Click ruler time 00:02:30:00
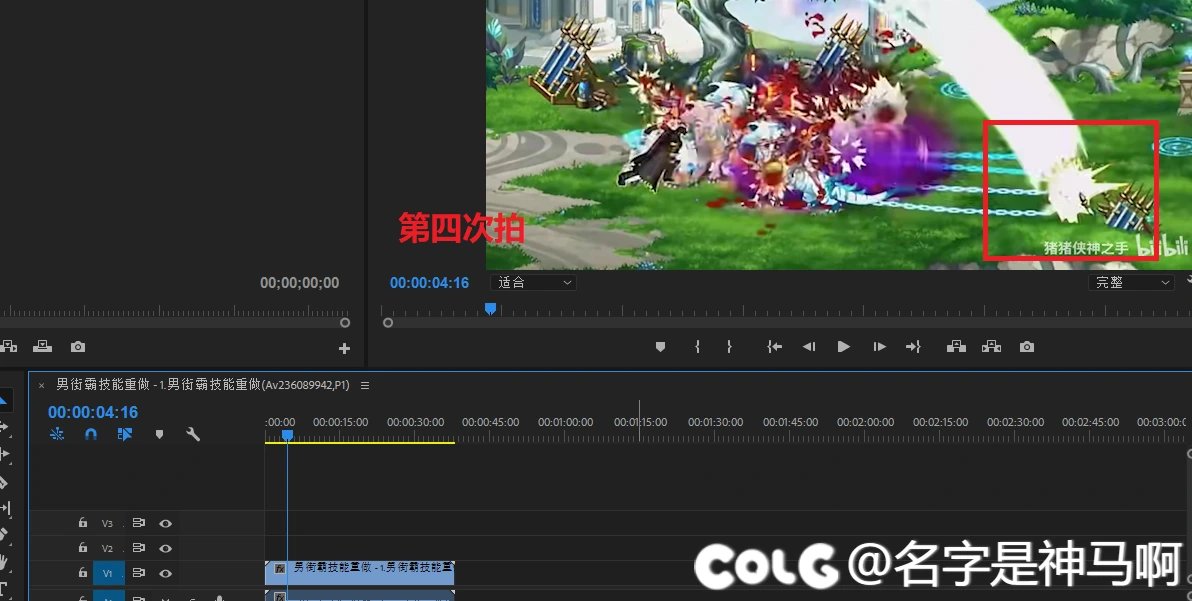This screenshot has height=601, width=1192. coord(1015,422)
